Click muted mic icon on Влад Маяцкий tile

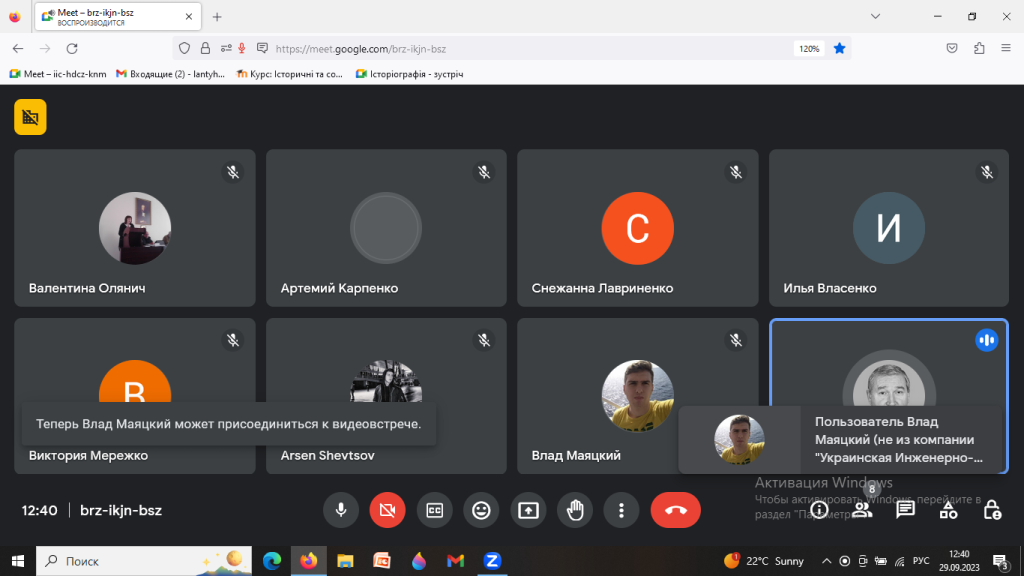735,340
